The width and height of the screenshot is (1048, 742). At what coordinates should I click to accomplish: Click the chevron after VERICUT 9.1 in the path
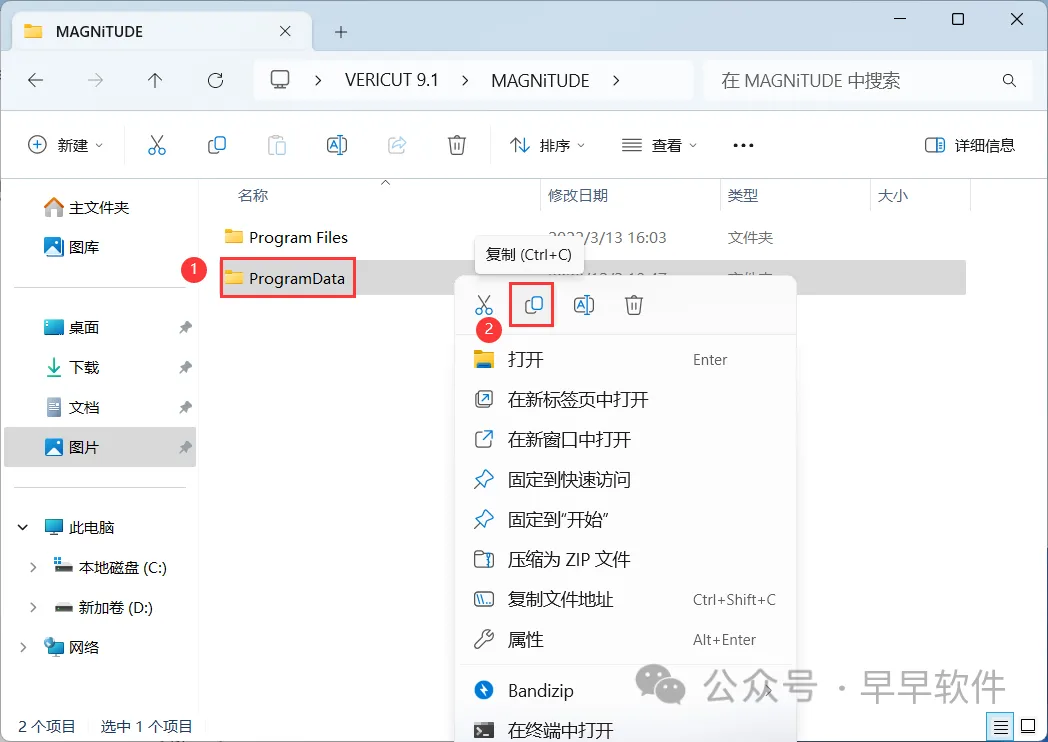tap(465, 81)
